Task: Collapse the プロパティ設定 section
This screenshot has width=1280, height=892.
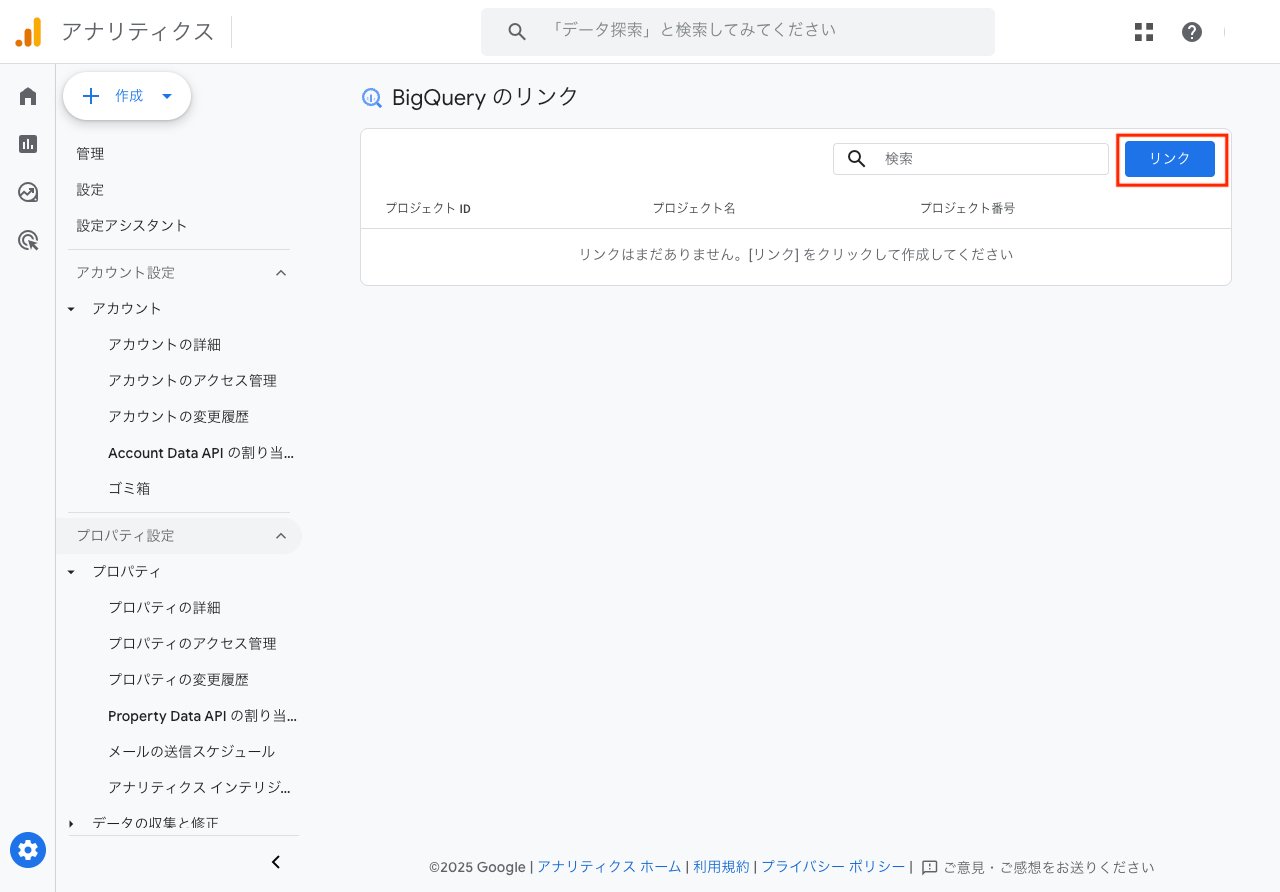Action: [x=281, y=536]
